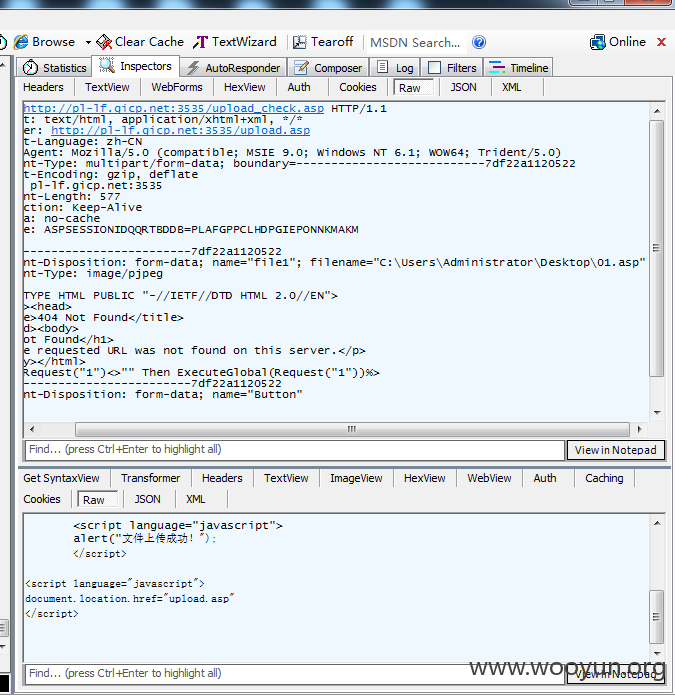This screenshot has height=696, width=675.
Task: Click request pane vertical scrollbar thumb
Action: coord(657,249)
